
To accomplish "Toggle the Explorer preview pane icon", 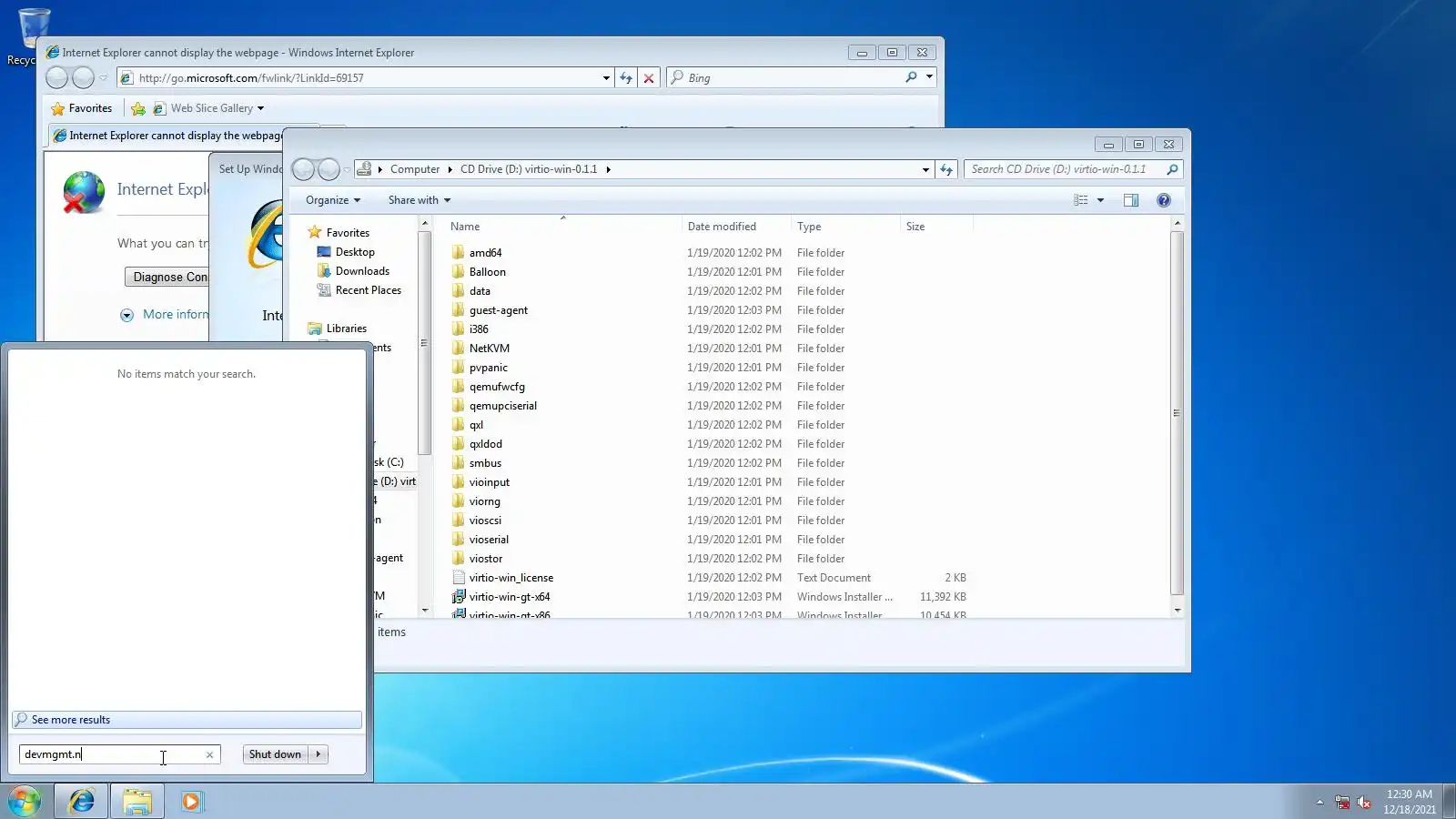I will pos(1131,200).
